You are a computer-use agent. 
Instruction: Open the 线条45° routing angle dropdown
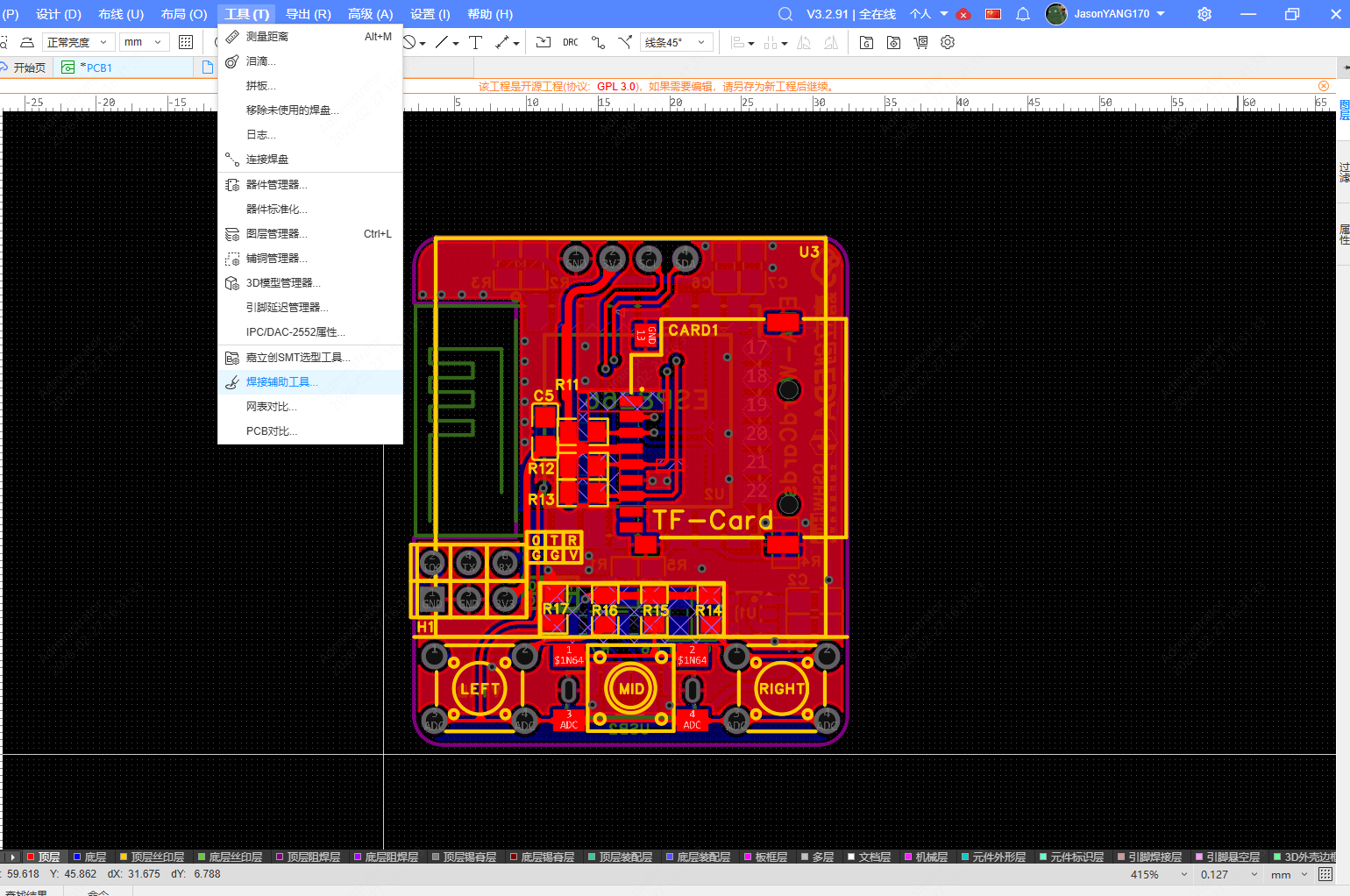(675, 42)
